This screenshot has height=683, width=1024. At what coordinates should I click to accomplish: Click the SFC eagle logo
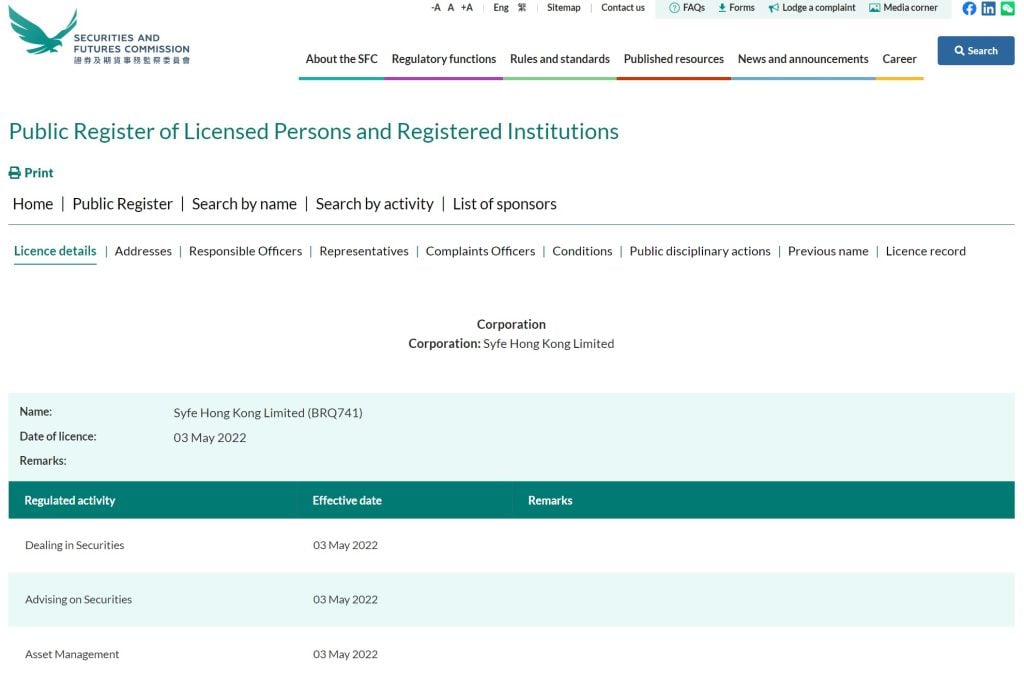click(42, 31)
